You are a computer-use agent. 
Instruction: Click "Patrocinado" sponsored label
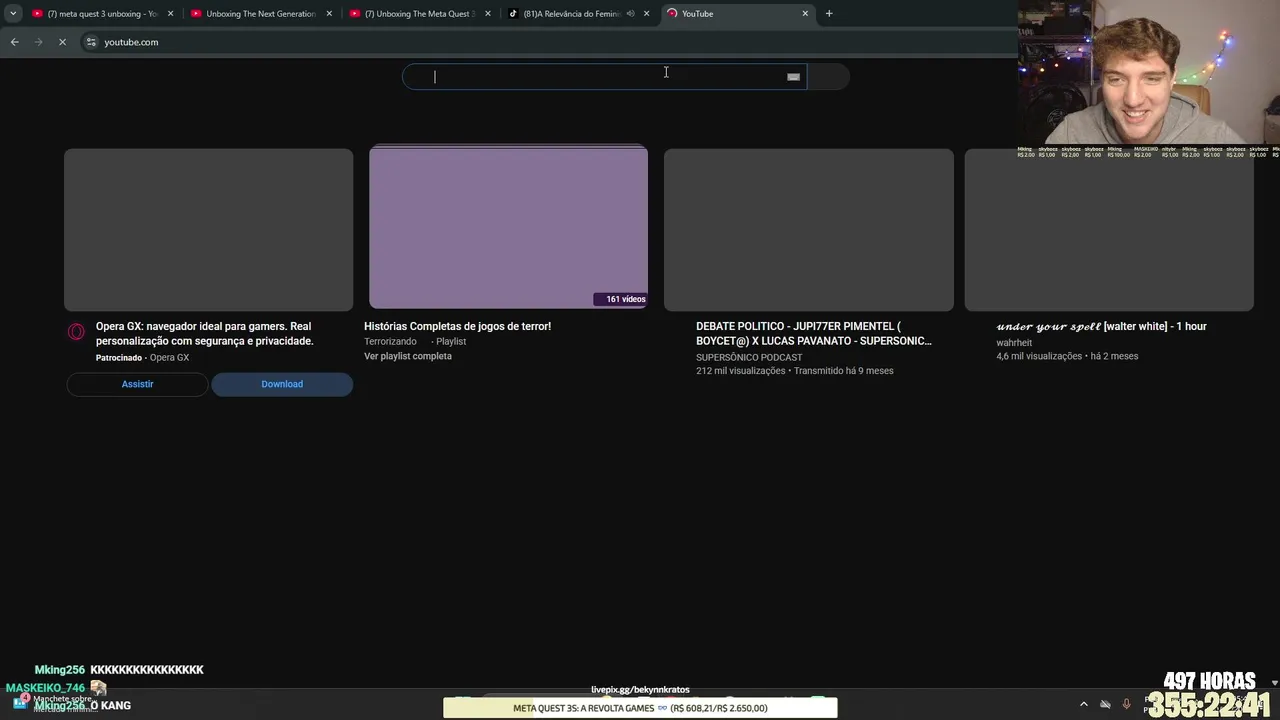119,358
